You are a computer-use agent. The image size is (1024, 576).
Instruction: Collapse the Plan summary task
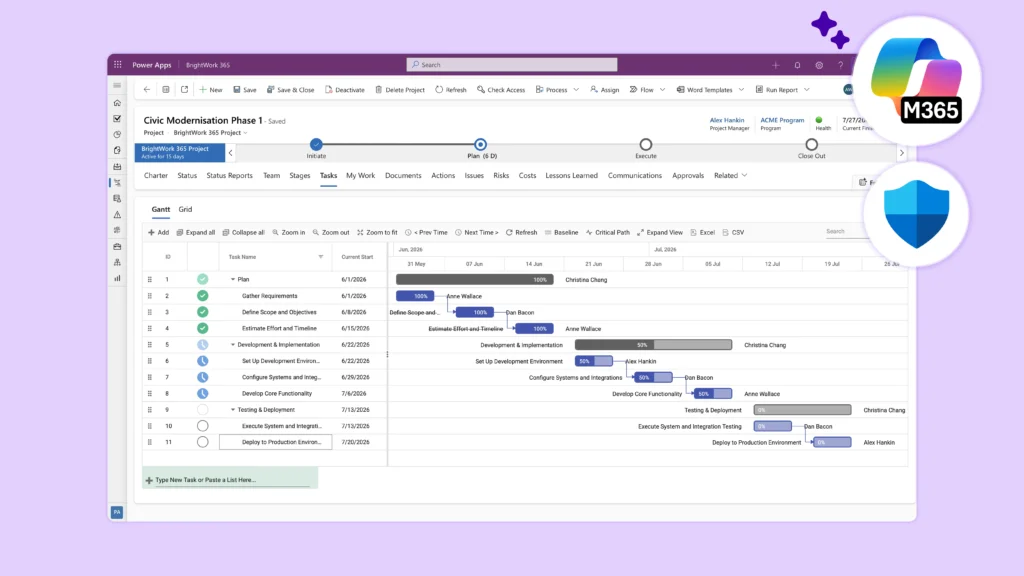coord(232,280)
